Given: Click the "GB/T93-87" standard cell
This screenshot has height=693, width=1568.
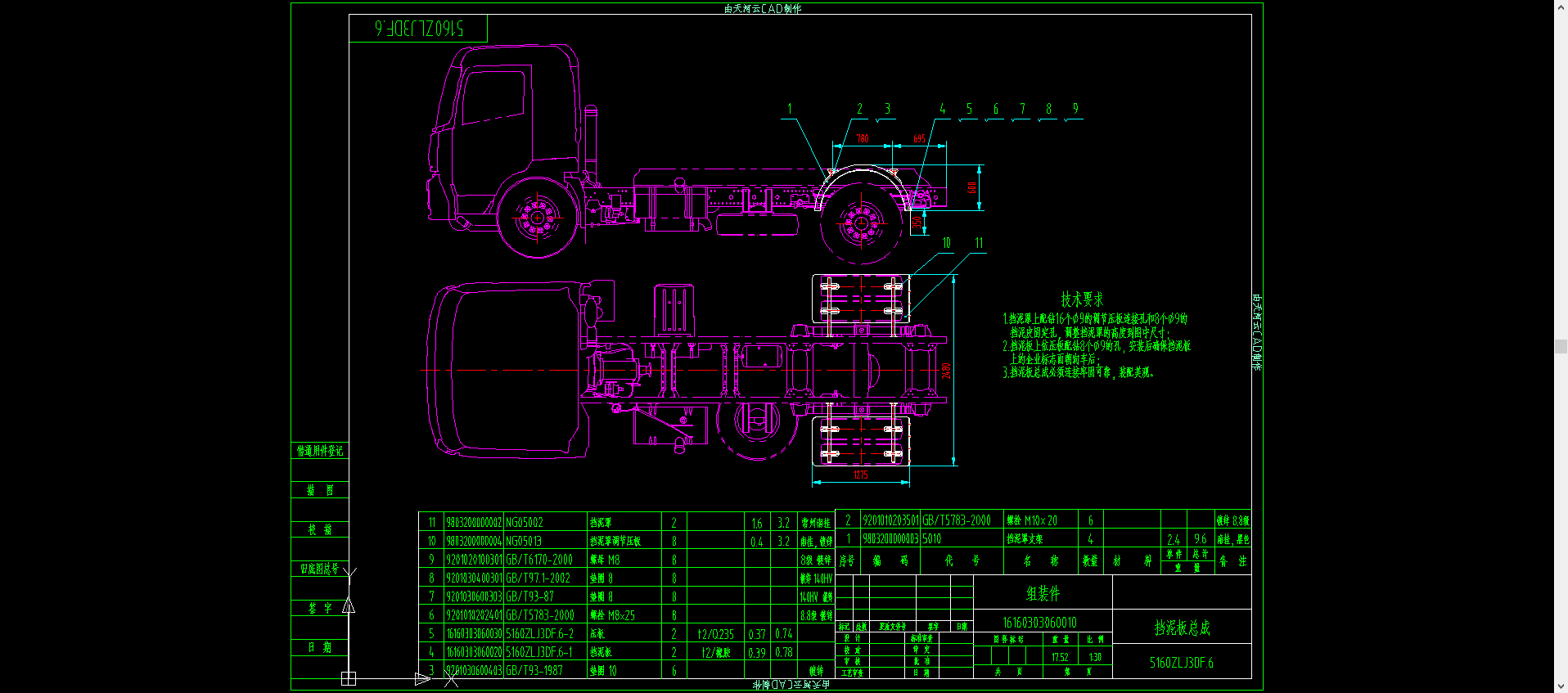Looking at the screenshot, I should click(529, 597).
